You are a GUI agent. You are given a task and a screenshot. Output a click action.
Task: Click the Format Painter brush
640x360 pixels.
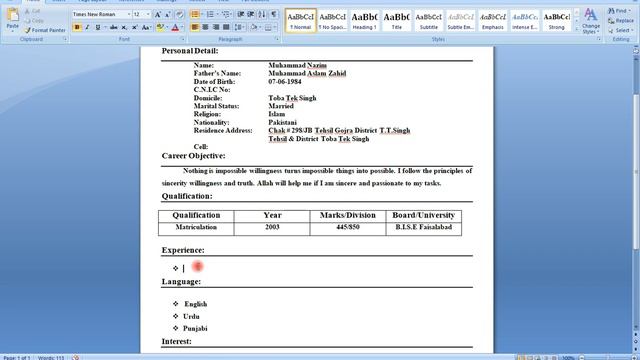tap(27, 30)
